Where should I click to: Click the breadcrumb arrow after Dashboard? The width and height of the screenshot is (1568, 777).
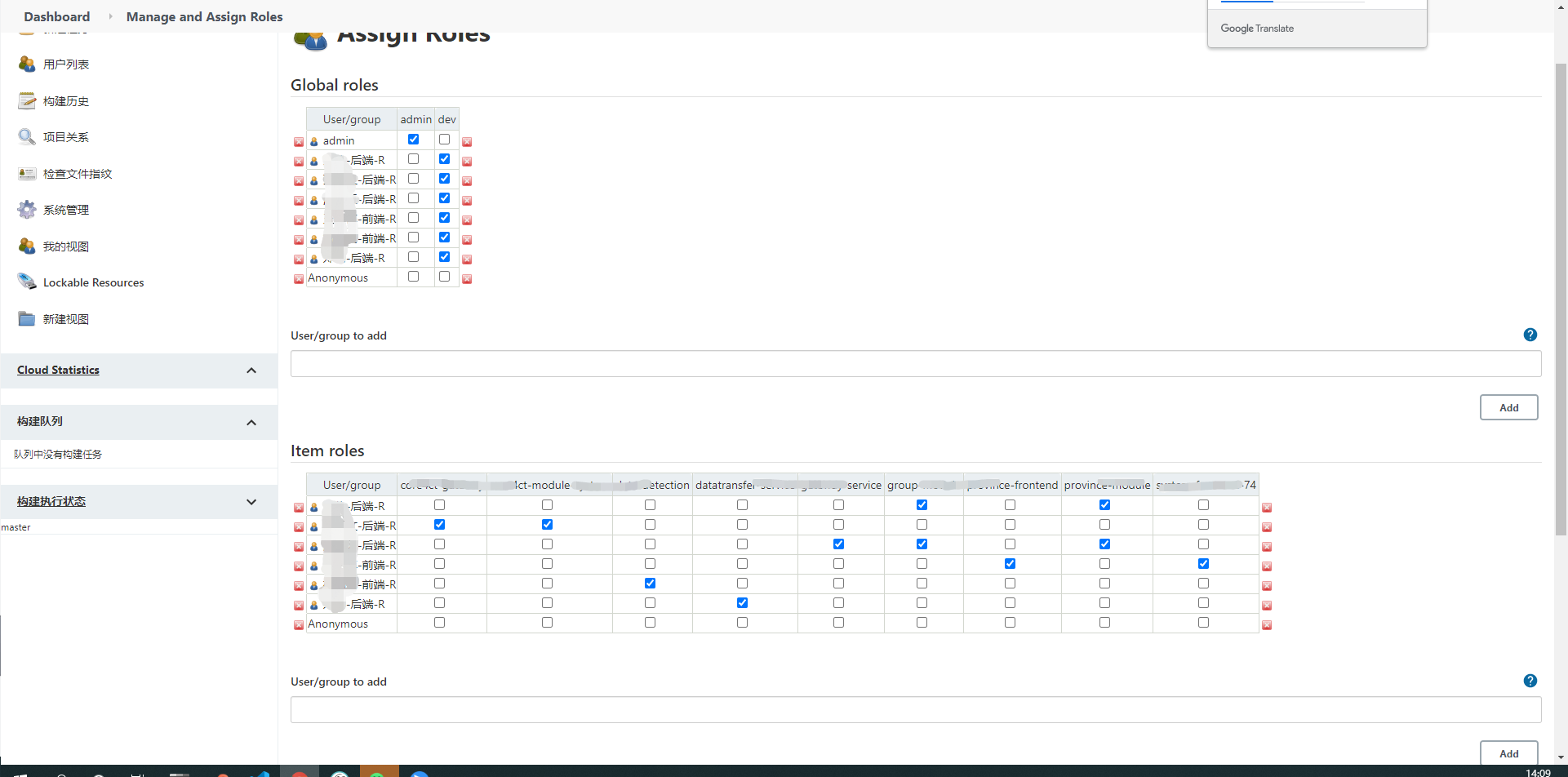click(110, 16)
